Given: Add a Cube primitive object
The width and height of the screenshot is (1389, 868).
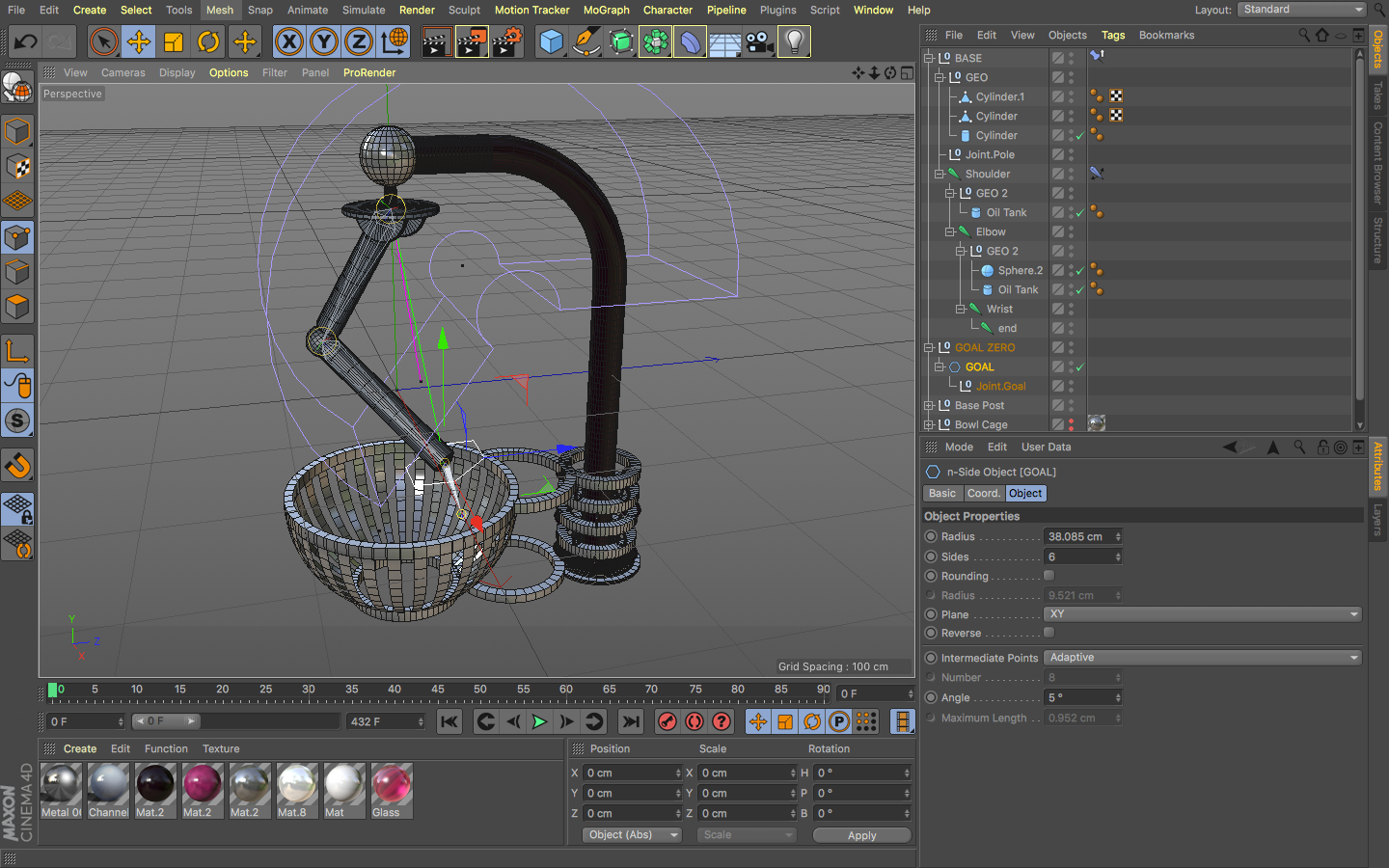Looking at the screenshot, I should (551, 41).
